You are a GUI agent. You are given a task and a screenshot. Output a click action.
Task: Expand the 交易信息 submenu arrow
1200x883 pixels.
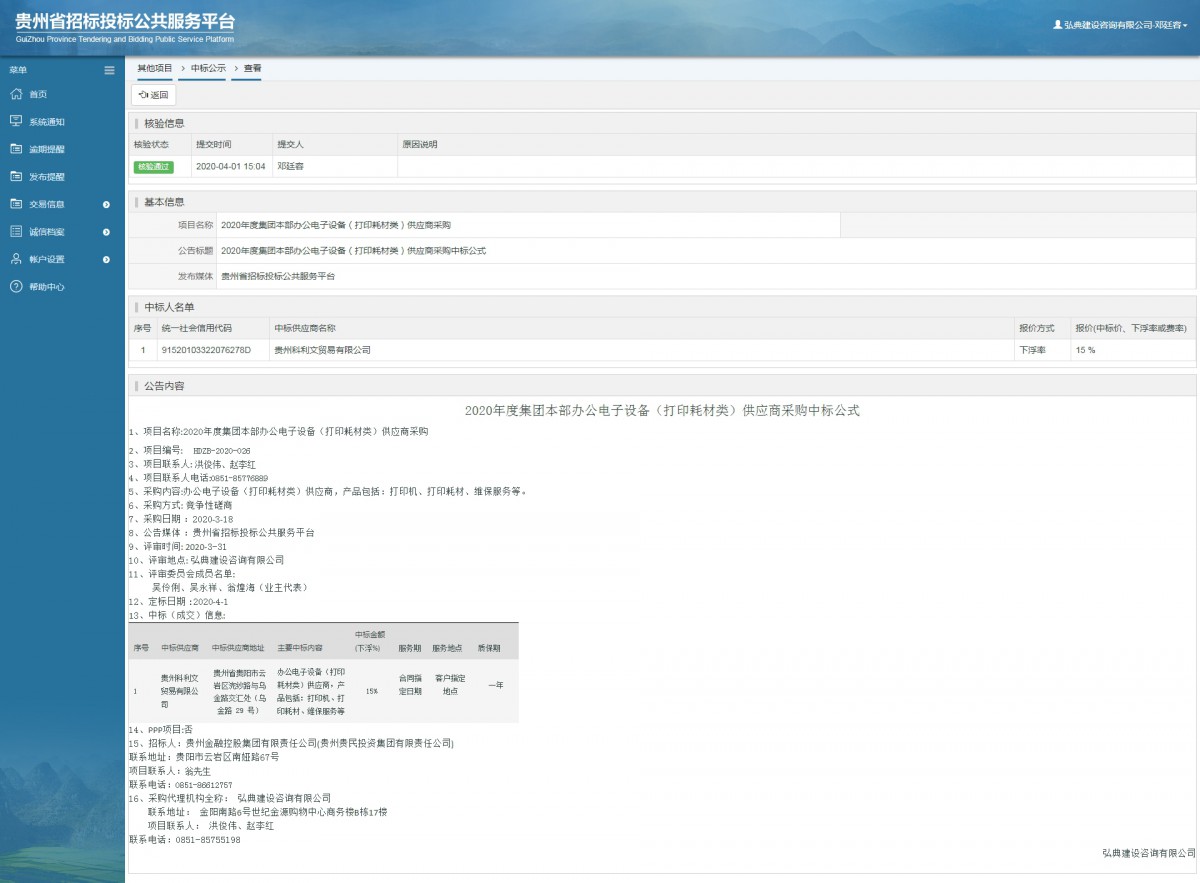coord(107,204)
